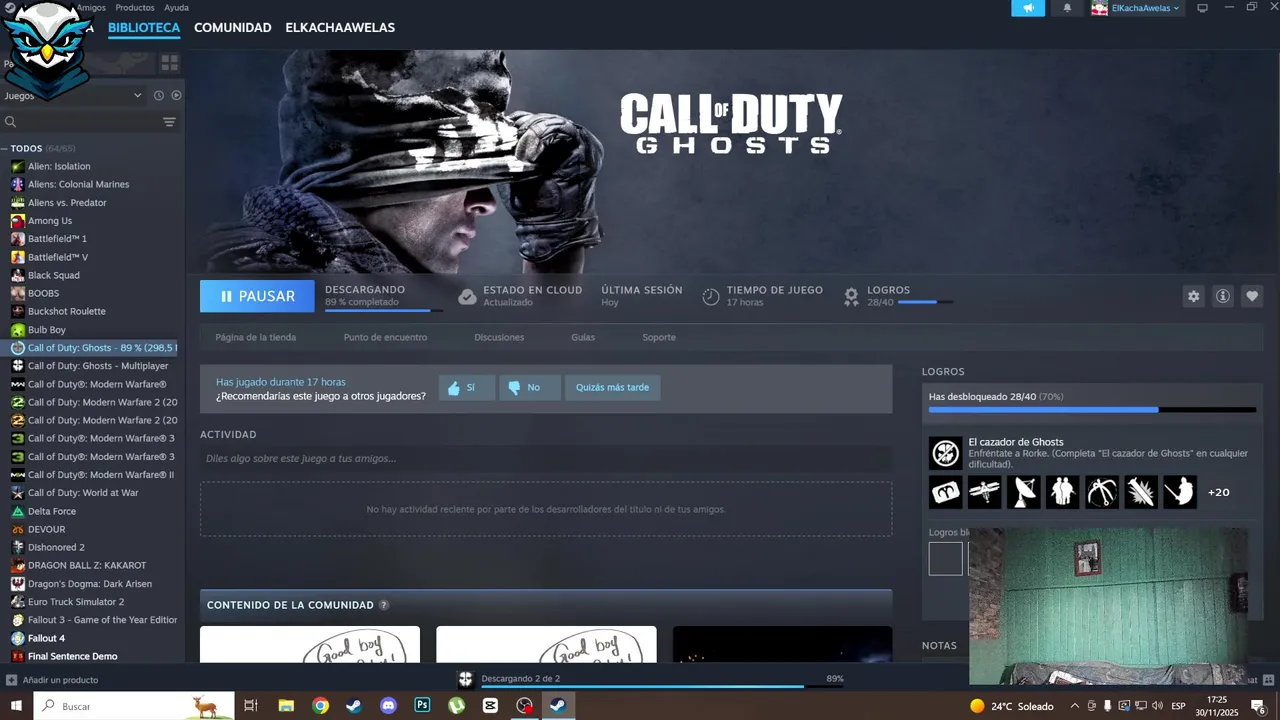Open the Discusiones link

499,338
